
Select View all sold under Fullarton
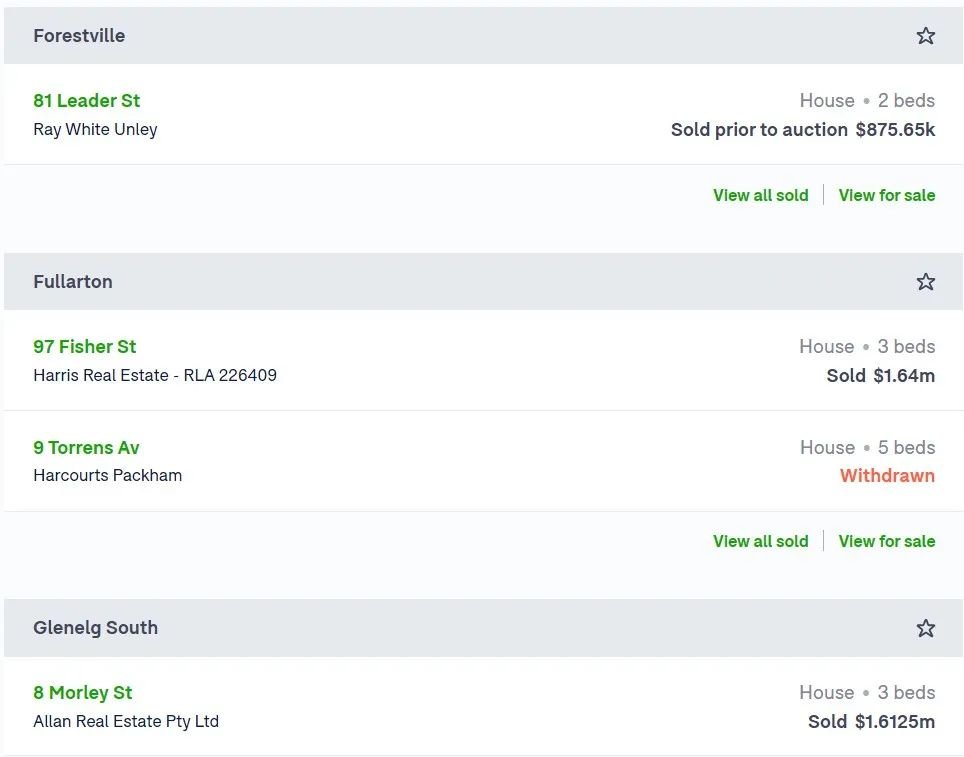tap(761, 541)
